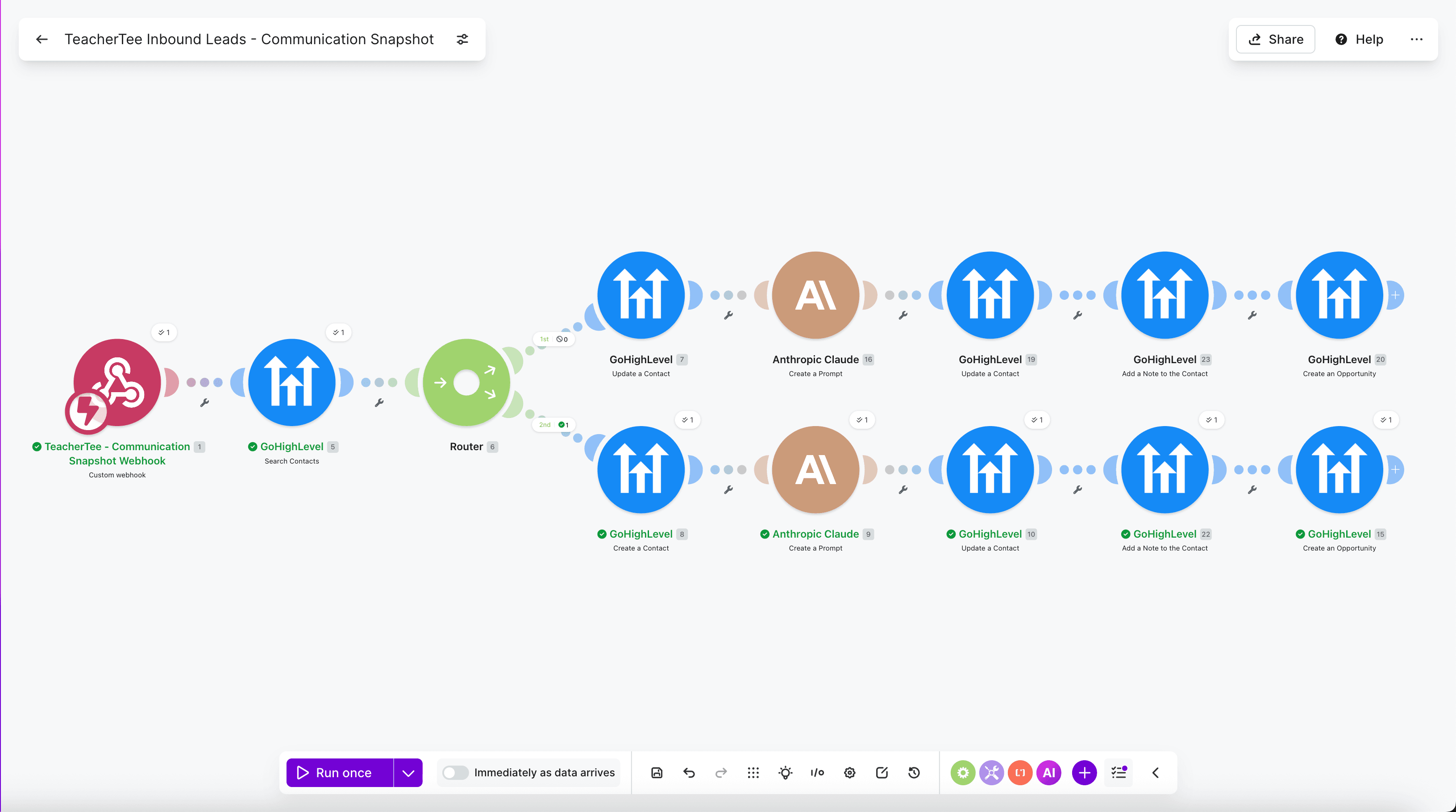Select GoHighLevel Update a Contact module 7
Image resolution: width=1456 pixels, height=812 pixels.
[x=641, y=295]
